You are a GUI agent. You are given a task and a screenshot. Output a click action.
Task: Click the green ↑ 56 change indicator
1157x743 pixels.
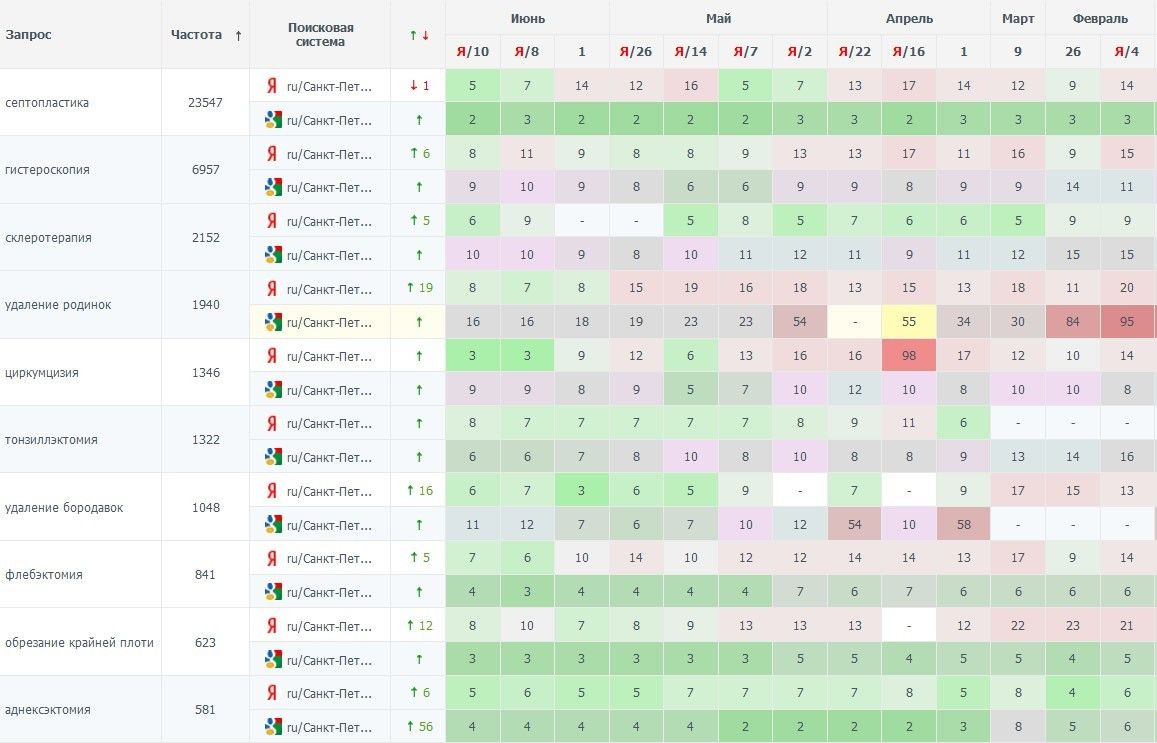[x=419, y=727]
